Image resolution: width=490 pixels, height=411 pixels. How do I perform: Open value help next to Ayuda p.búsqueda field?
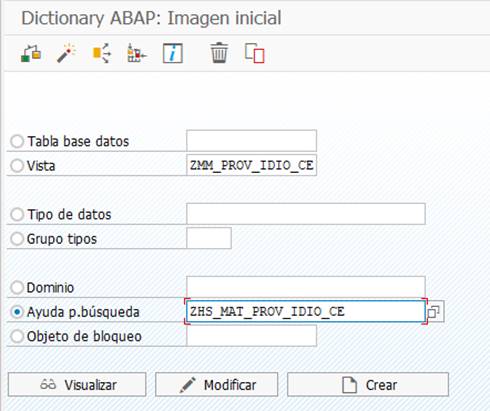click(x=434, y=312)
